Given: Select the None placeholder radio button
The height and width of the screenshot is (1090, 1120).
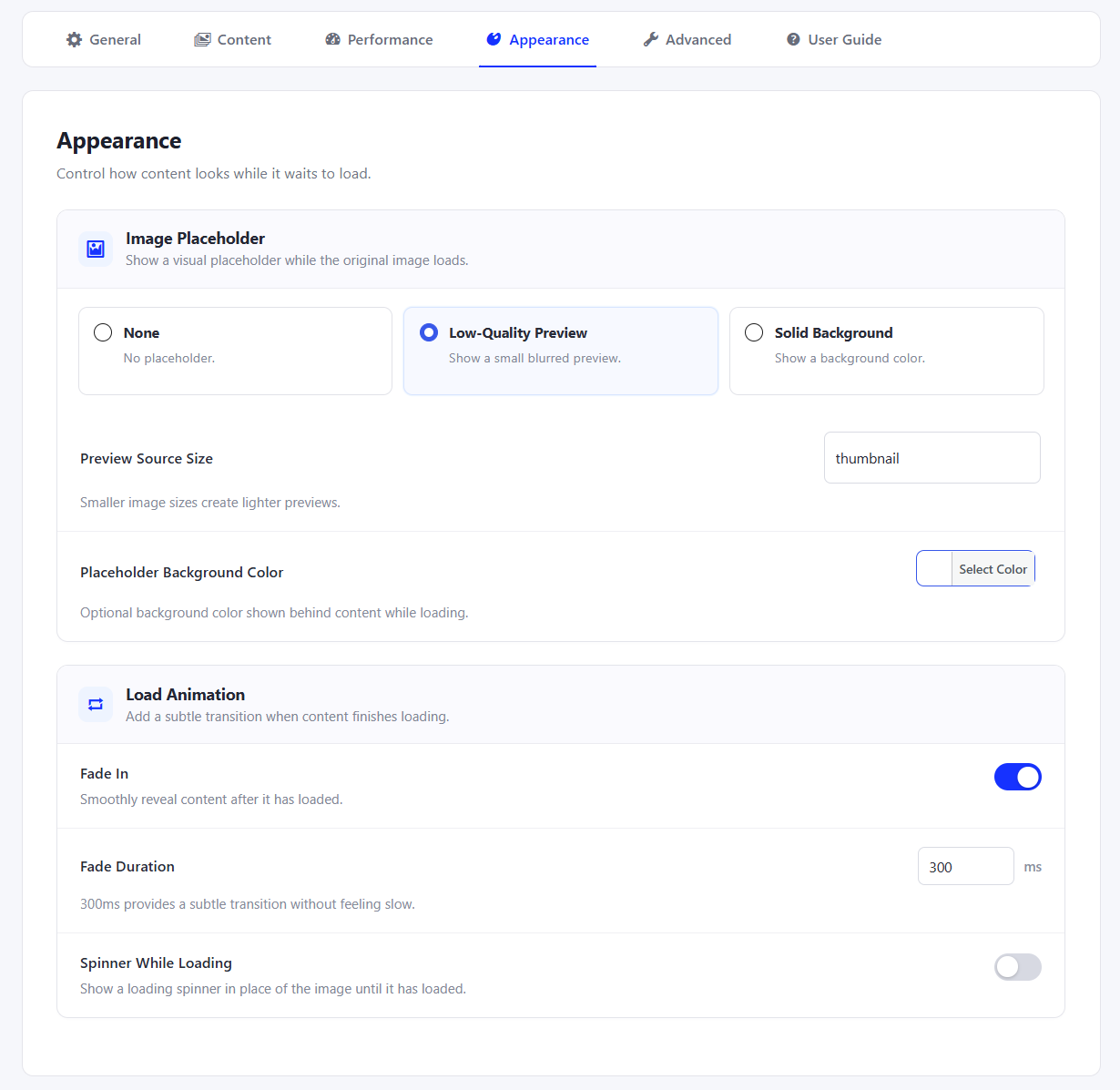Looking at the screenshot, I should (x=103, y=332).
